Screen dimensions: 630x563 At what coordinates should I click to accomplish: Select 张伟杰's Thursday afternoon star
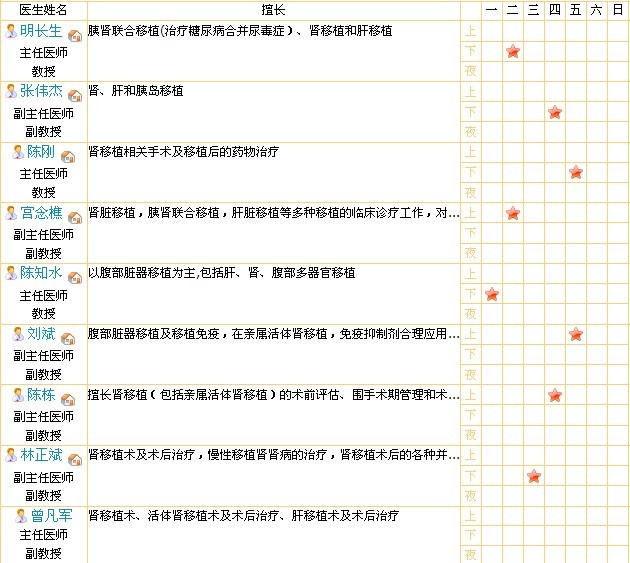coord(554,112)
